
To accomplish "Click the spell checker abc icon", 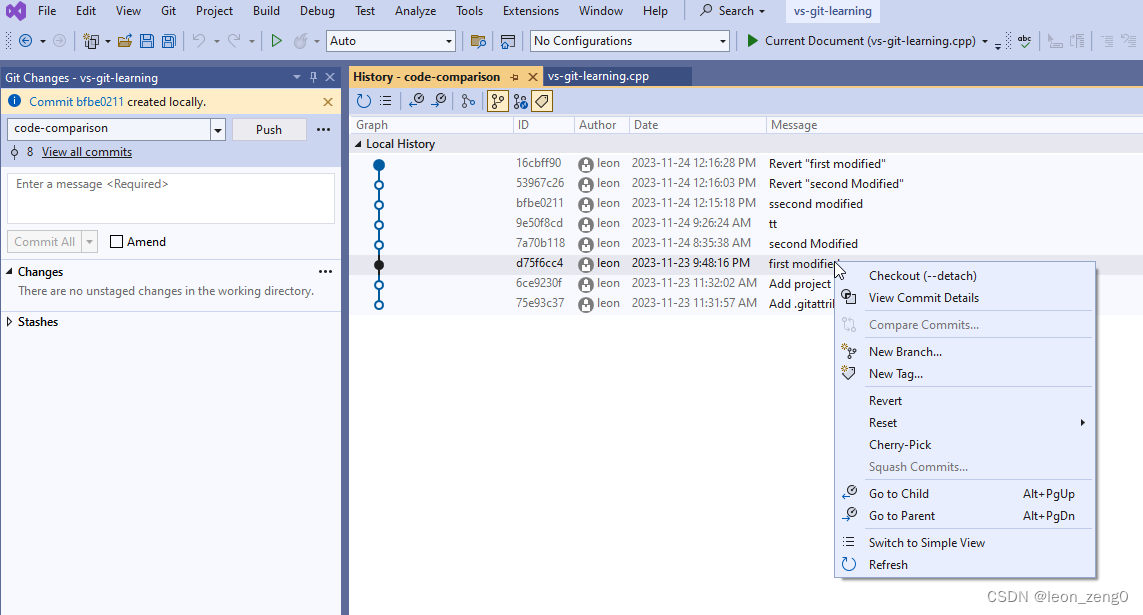I will tap(1024, 41).
